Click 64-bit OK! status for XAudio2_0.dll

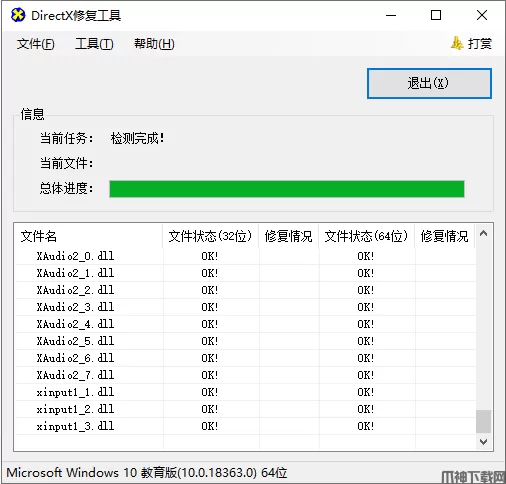coord(366,256)
